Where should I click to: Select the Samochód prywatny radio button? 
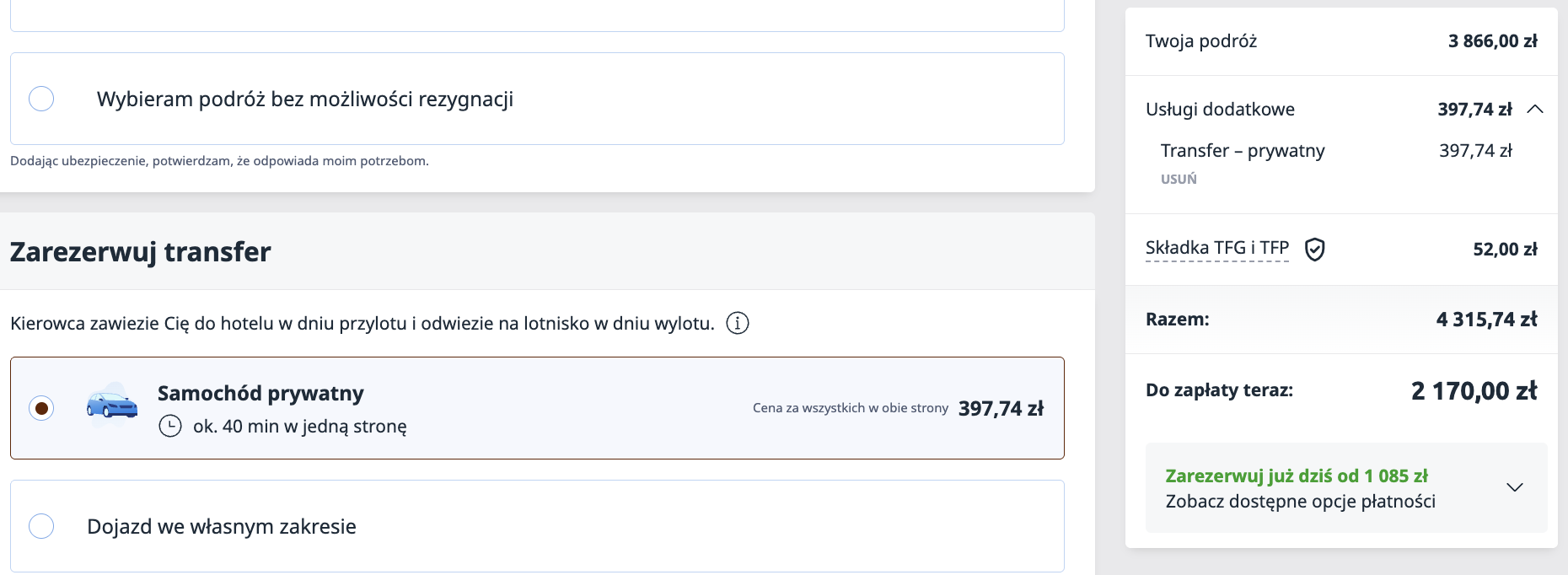[41, 408]
